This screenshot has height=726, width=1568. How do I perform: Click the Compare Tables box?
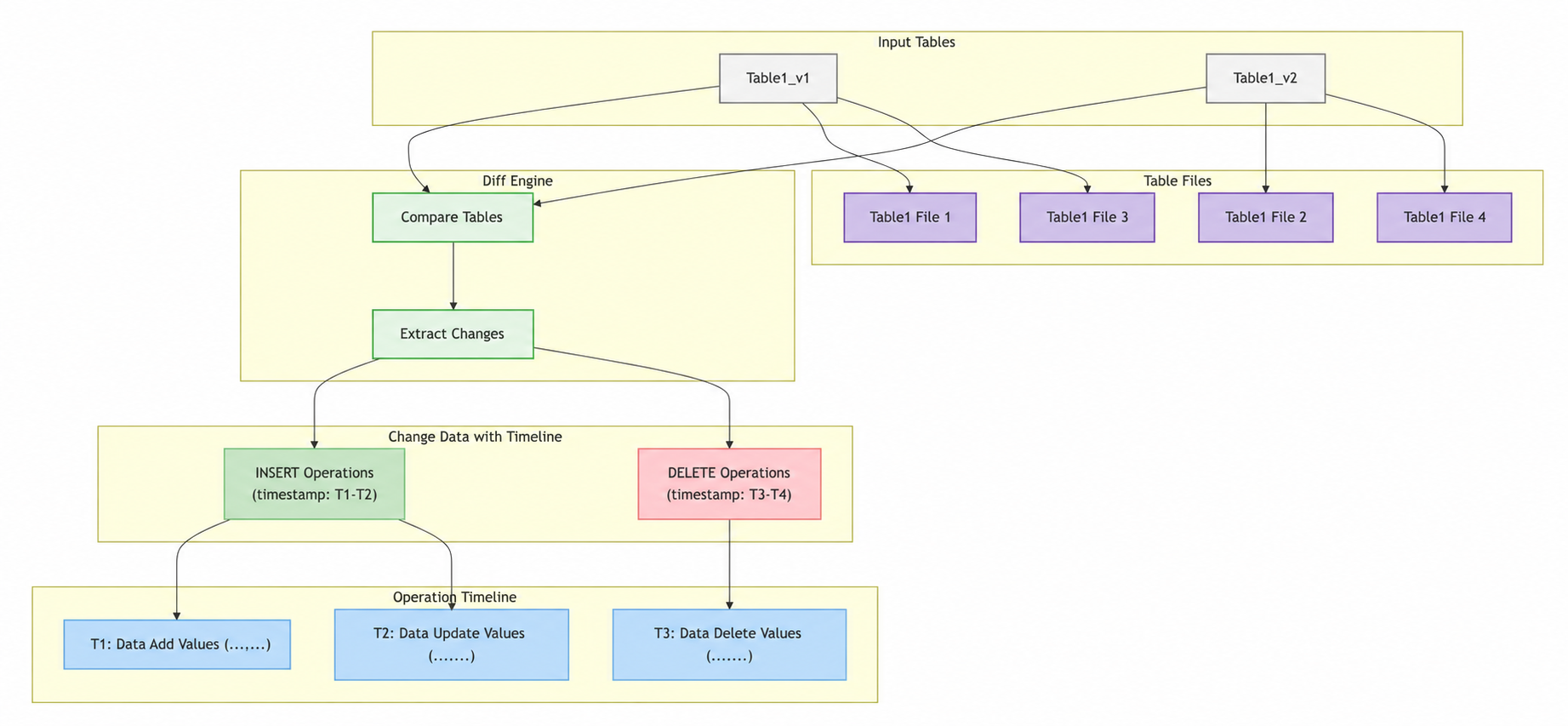[453, 217]
